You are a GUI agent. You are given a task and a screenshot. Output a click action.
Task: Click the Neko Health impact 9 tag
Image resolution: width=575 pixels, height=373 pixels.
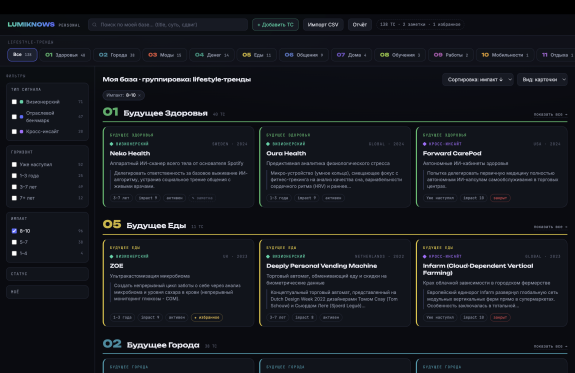click(148, 198)
